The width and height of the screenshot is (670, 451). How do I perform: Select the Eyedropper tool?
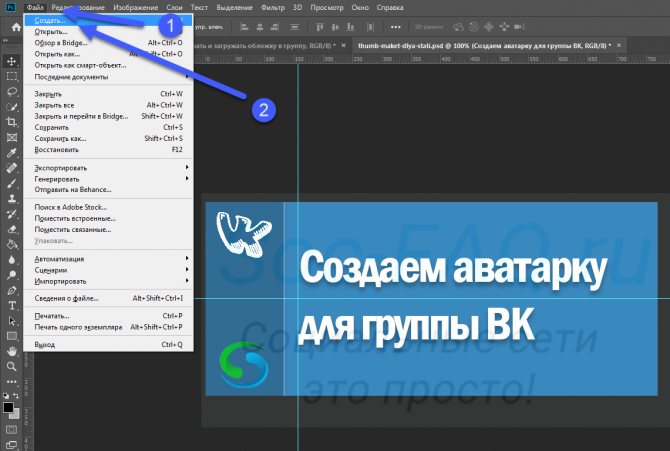click(x=12, y=153)
